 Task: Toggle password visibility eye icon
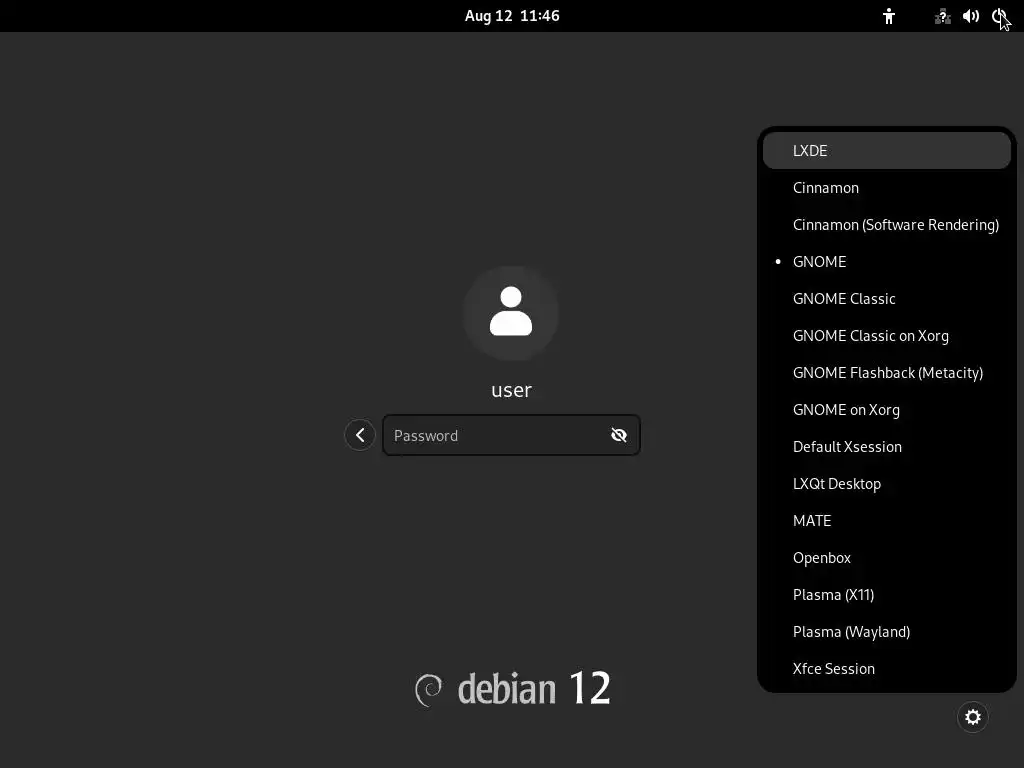pos(618,435)
